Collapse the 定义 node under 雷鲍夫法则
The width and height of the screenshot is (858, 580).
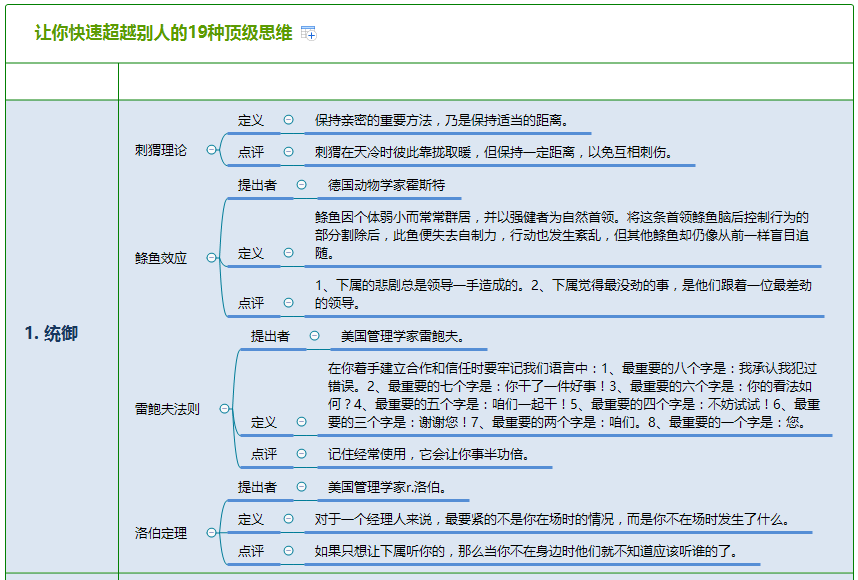(x=302, y=421)
